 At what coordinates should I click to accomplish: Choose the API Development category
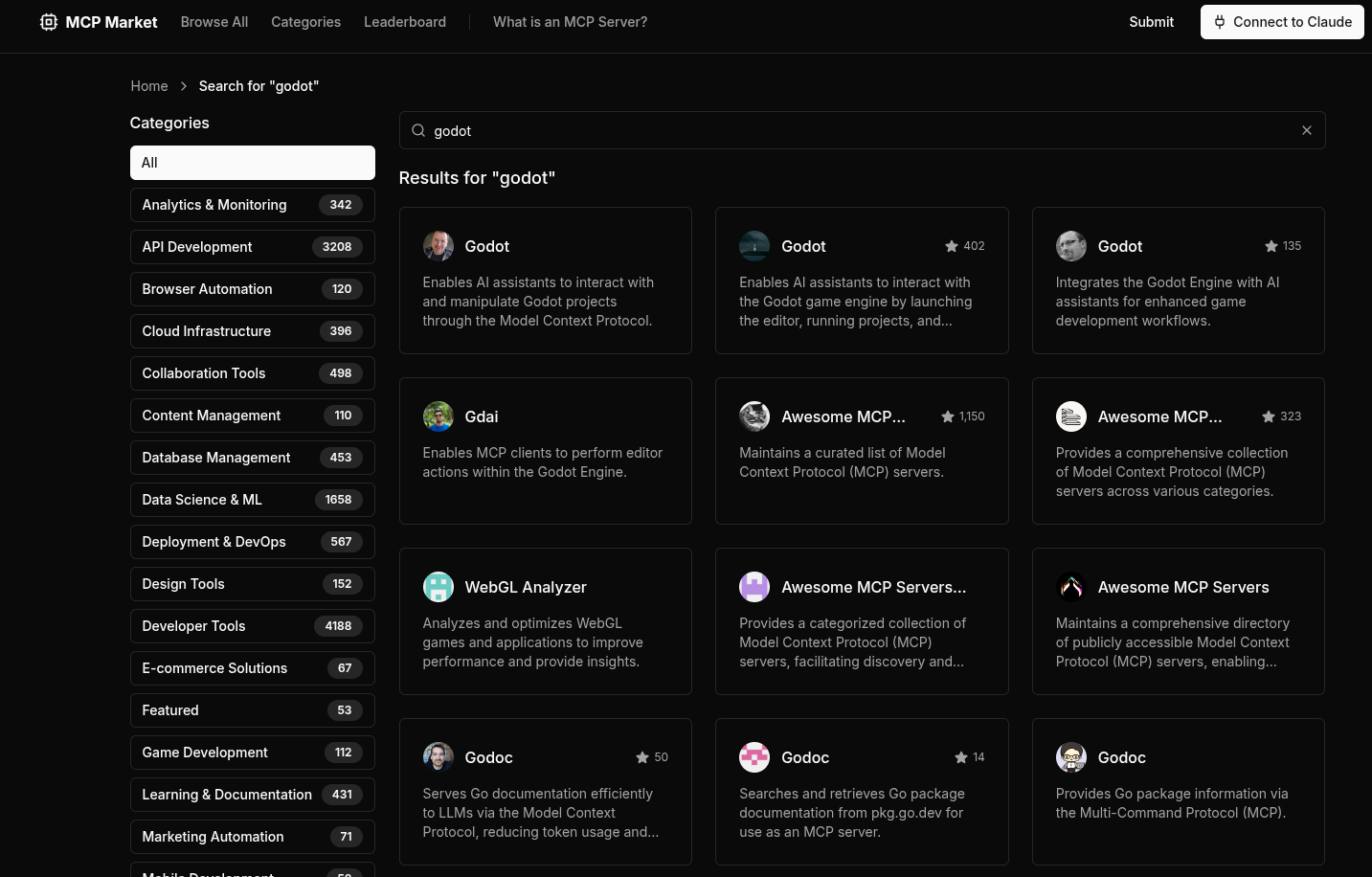(253, 247)
